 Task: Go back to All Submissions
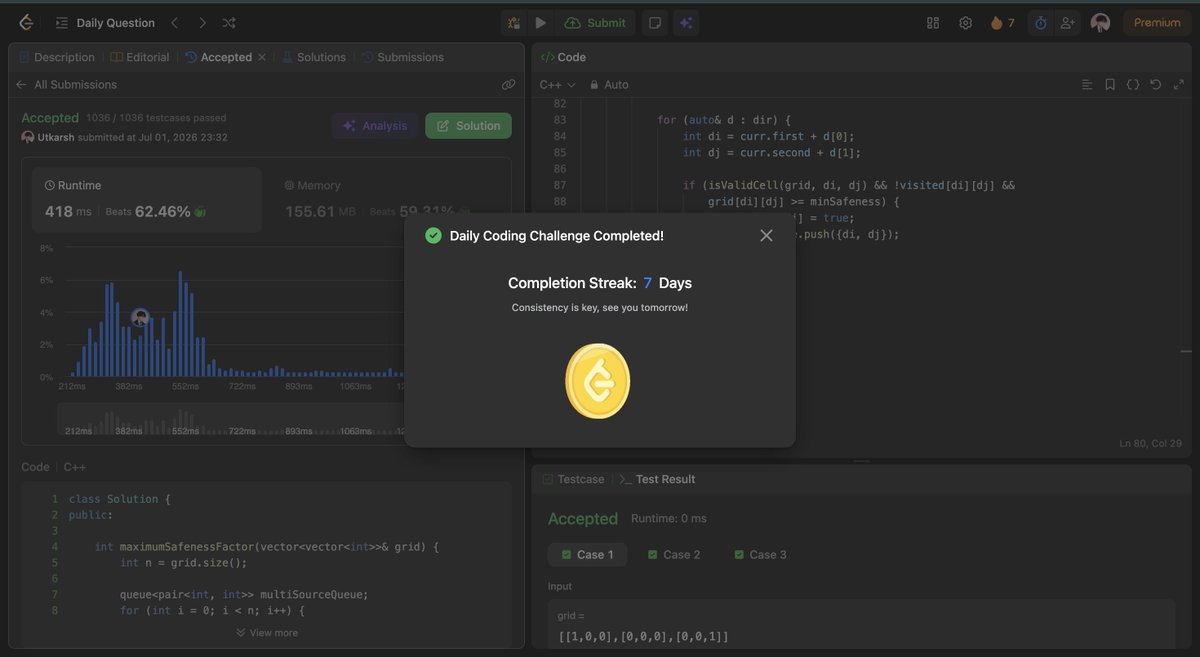pos(66,85)
